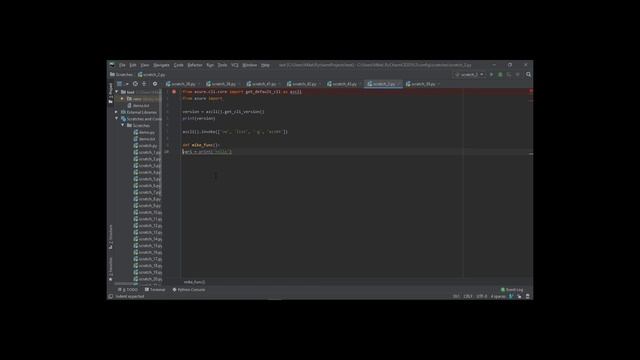Click the green Run button
This screenshot has height=360, width=640.
pos(491,75)
